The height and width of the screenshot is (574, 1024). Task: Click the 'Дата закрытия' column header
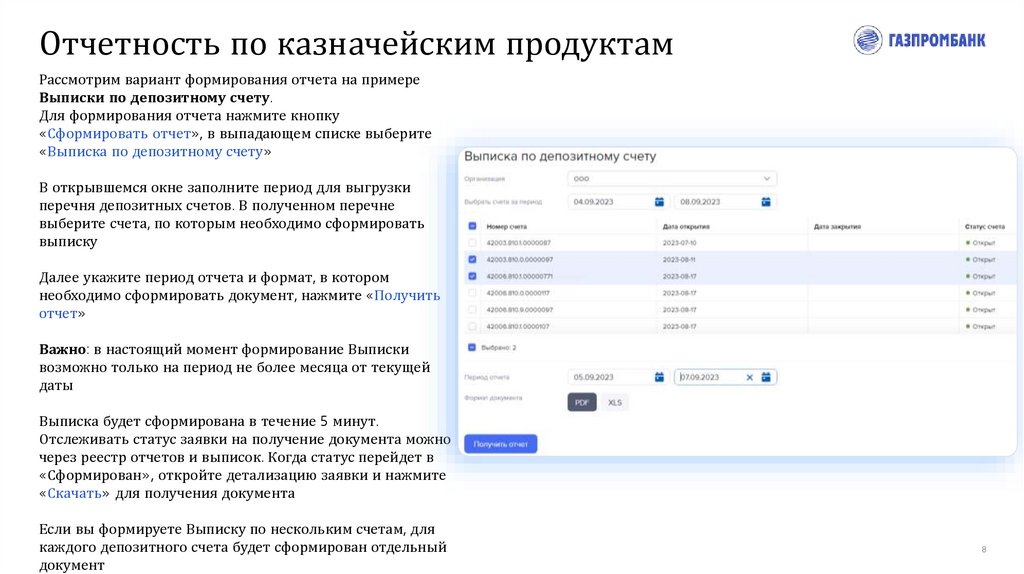coord(837,227)
